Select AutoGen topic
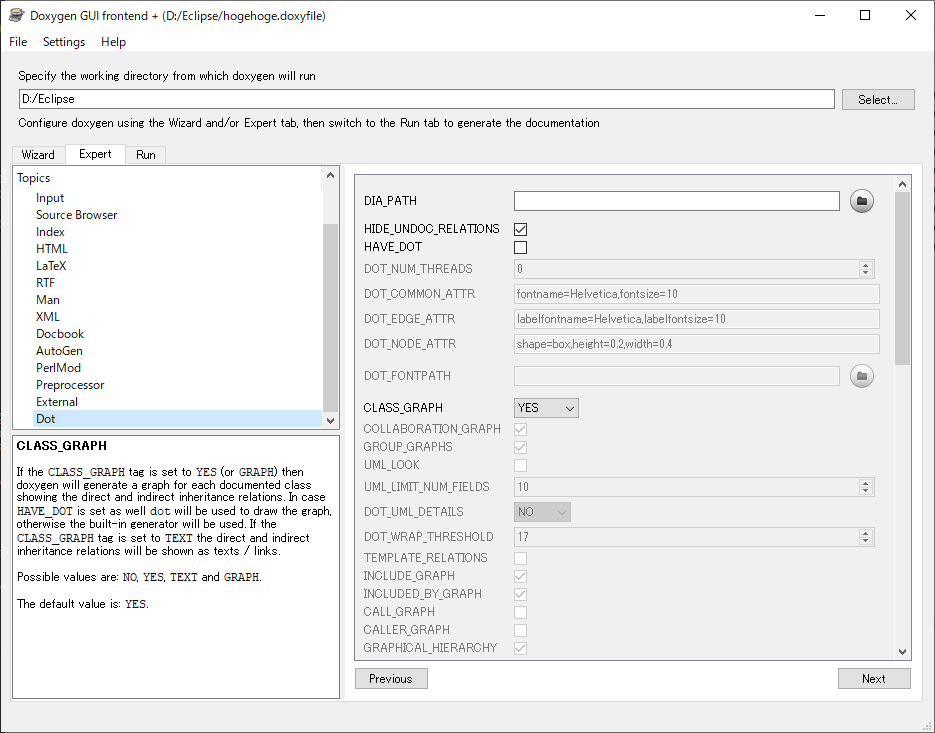Screen dimensions: 935x733 [x=59, y=351]
